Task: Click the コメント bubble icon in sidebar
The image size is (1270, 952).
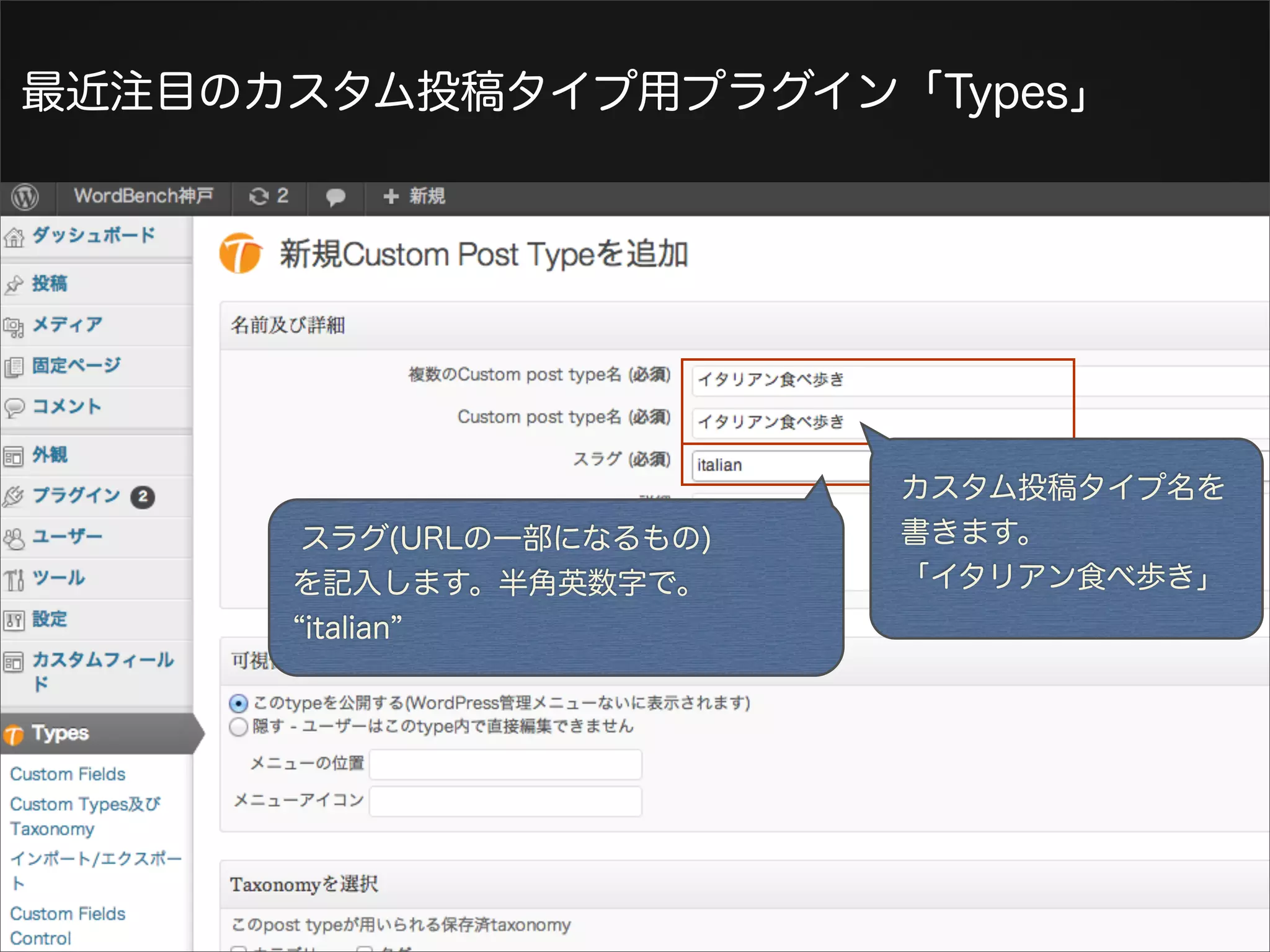Action: (x=14, y=408)
